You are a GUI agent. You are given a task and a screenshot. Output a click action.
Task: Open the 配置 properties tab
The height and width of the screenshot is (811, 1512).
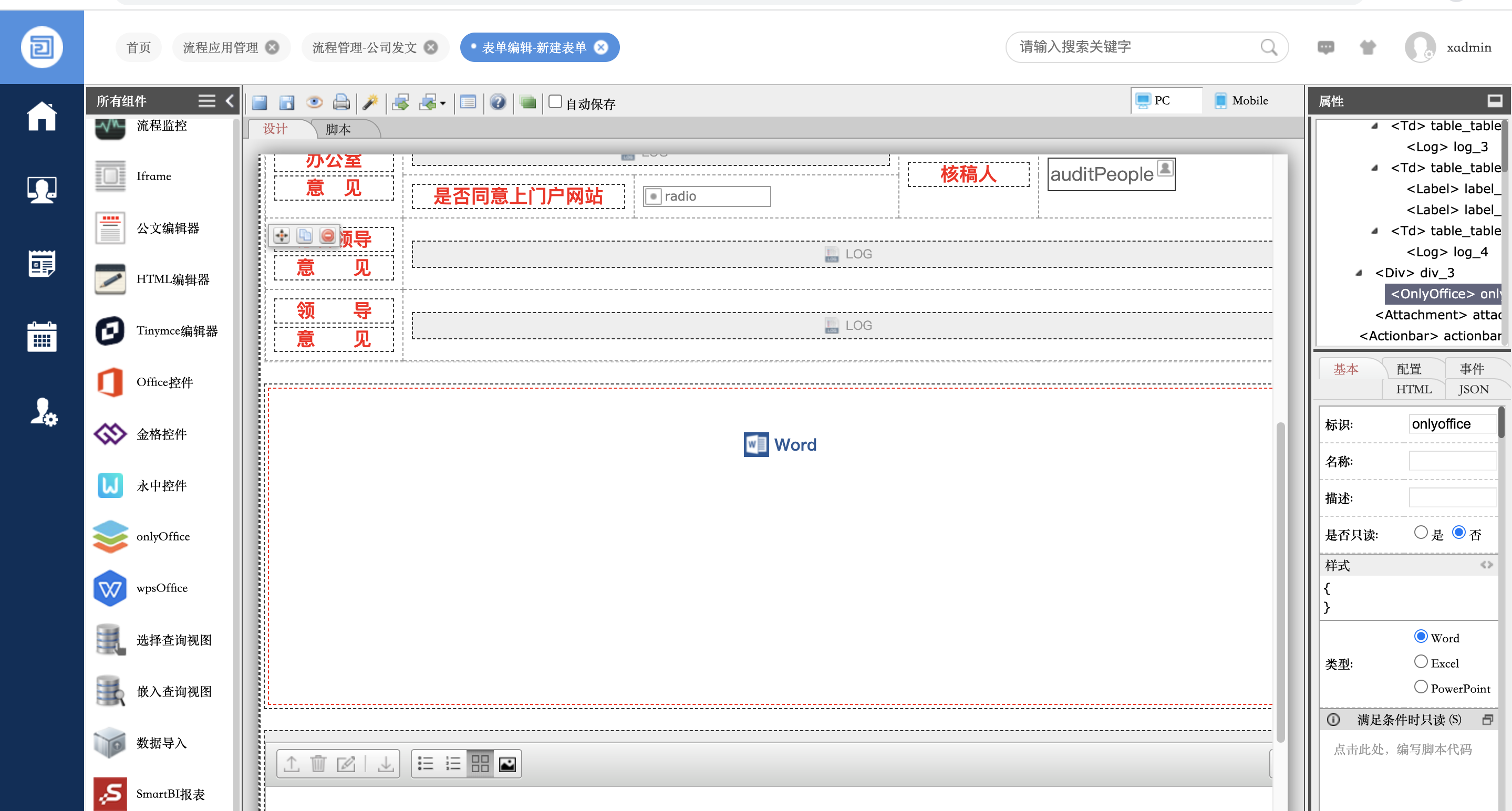(x=1409, y=369)
